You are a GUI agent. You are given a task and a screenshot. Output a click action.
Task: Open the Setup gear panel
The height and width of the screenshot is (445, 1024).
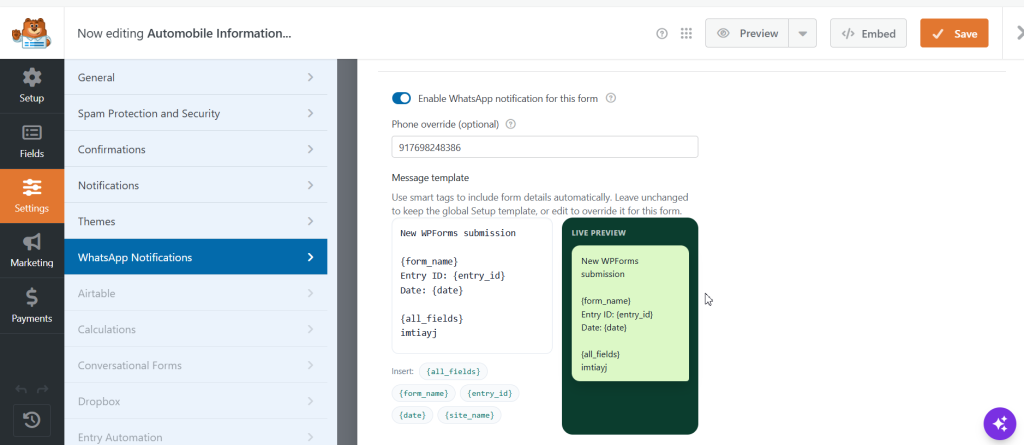click(32, 86)
